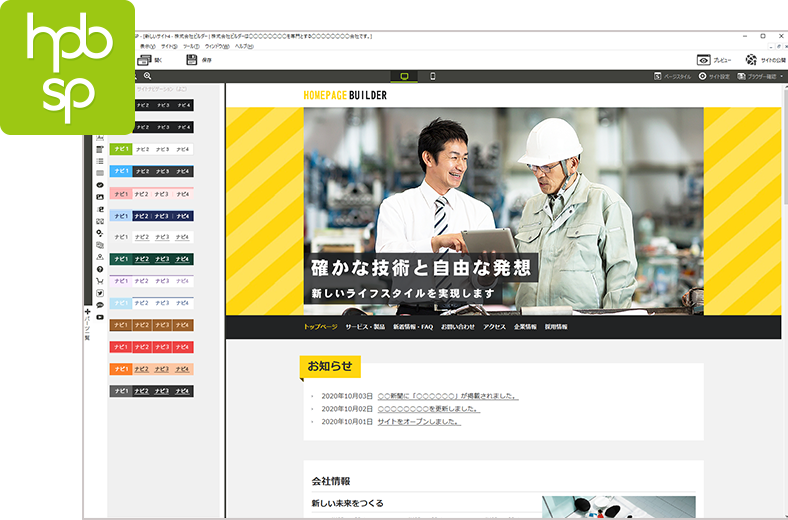Choose the pink navigation style

(x=151, y=193)
